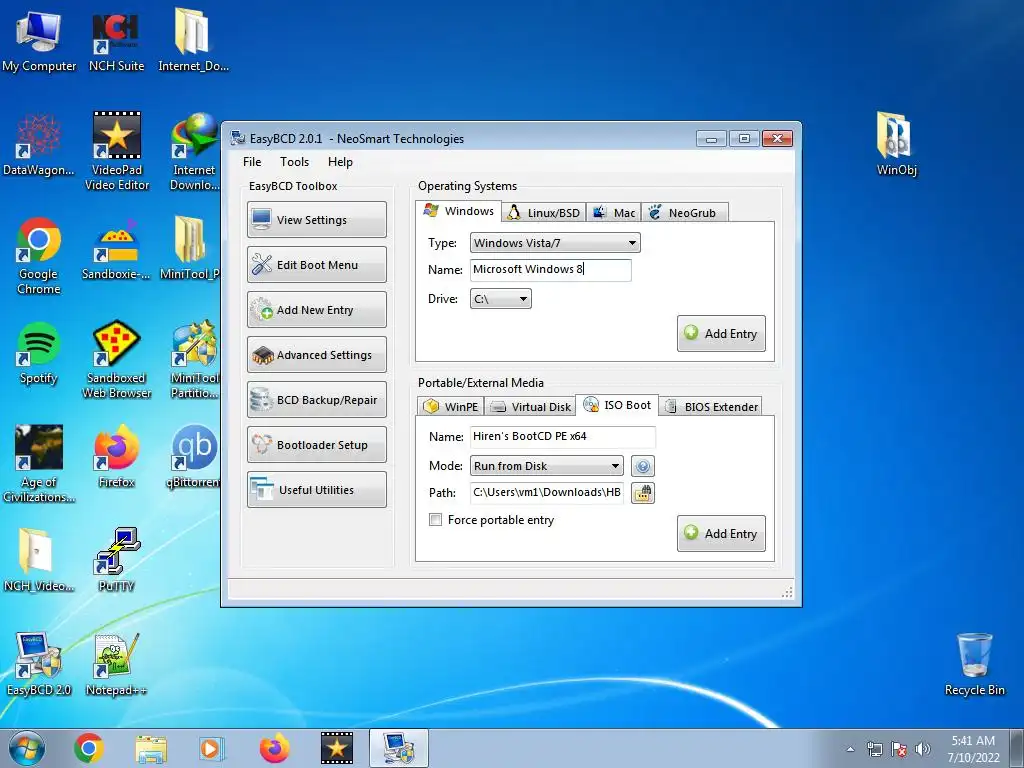The image size is (1024, 768).
Task: Click Add Entry under Operating Systems
Action: (721, 334)
